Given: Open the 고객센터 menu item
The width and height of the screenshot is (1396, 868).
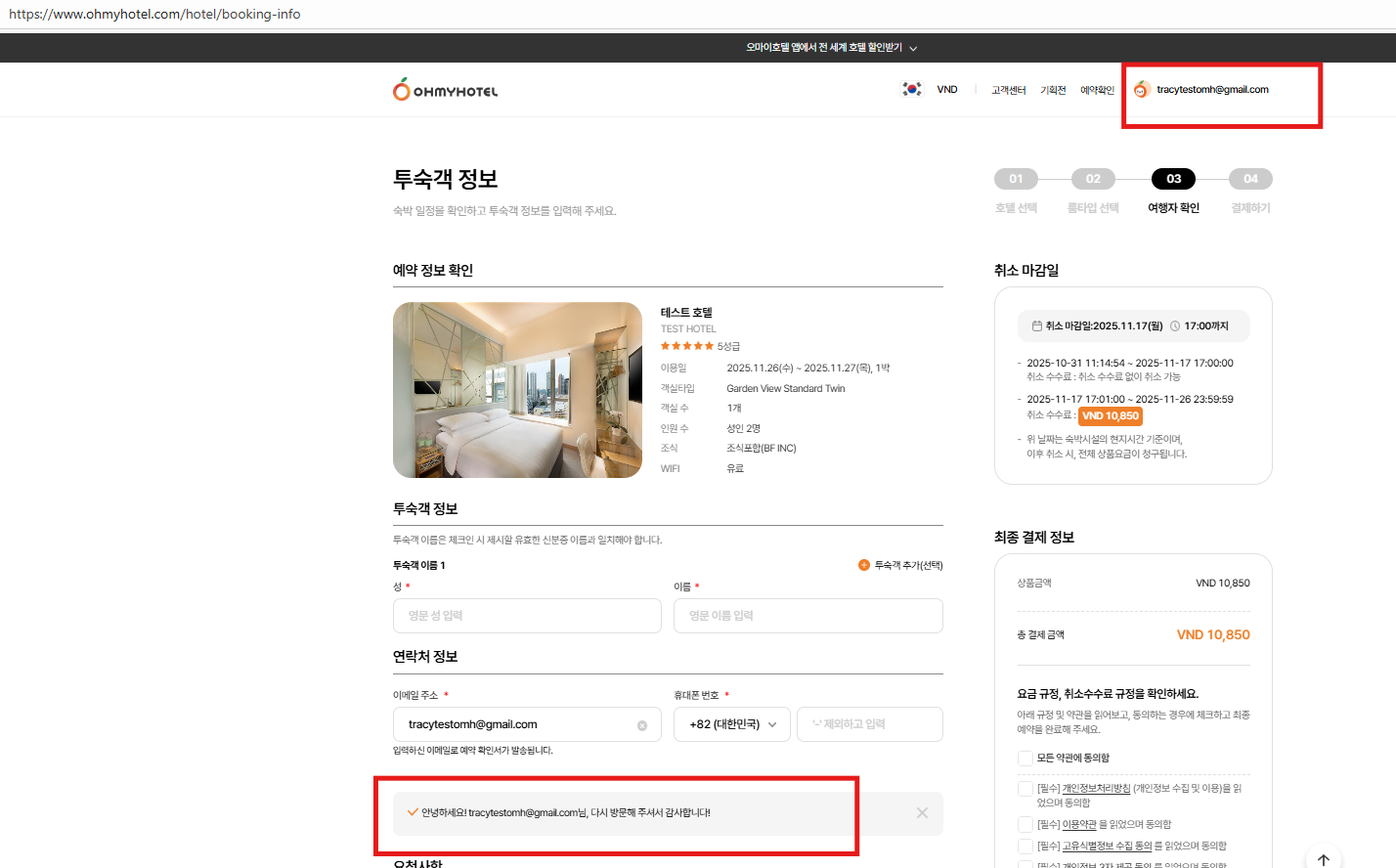Looking at the screenshot, I should (x=1009, y=90).
